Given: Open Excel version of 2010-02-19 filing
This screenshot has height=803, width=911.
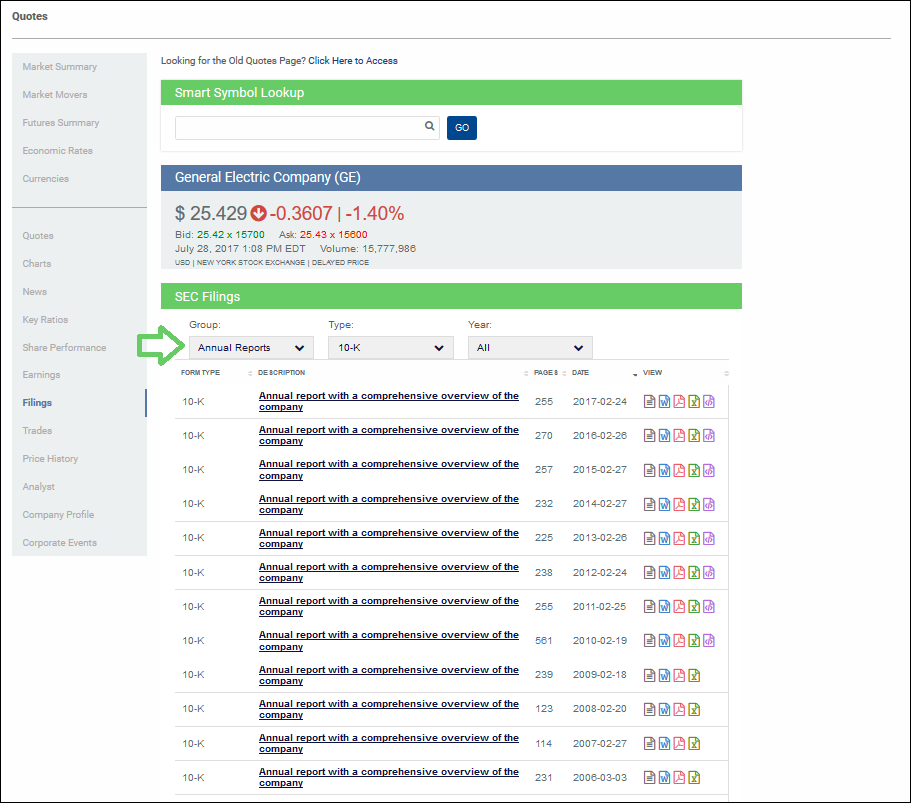Looking at the screenshot, I should click(x=694, y=640).
